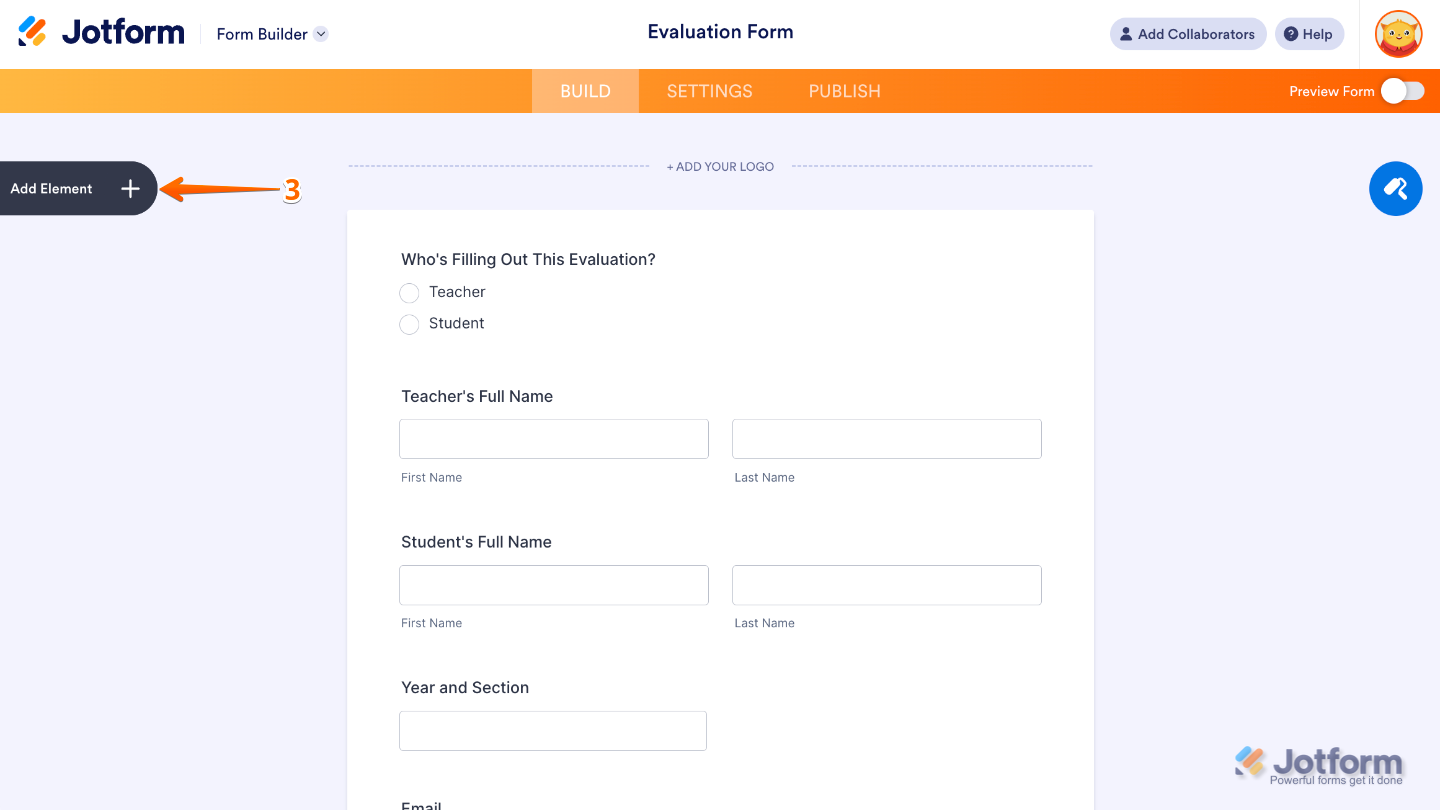Click the Year and Section text field
1440x810 pixels.
click(x=552, y=731)
